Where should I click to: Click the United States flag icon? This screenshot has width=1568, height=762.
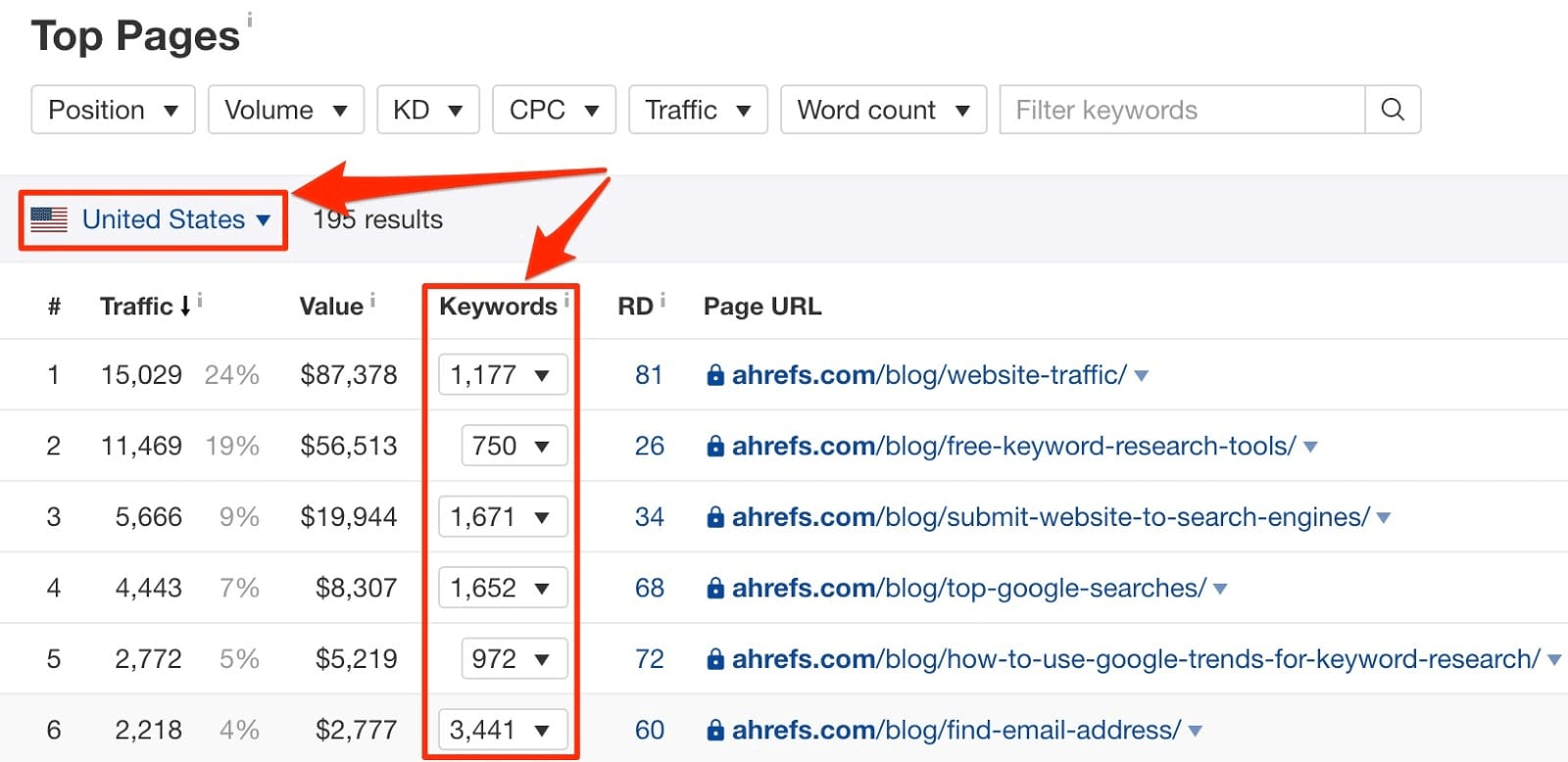(49, 219)
